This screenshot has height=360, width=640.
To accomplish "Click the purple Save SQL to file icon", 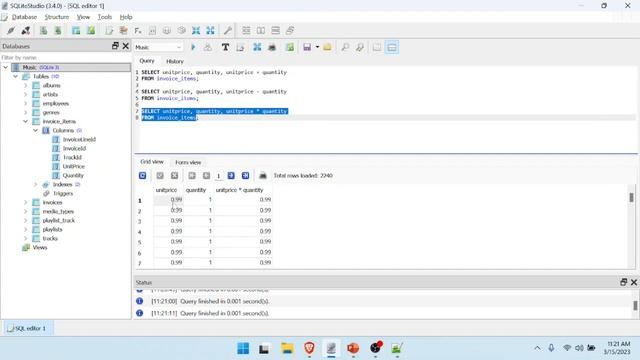I will 307,47.
